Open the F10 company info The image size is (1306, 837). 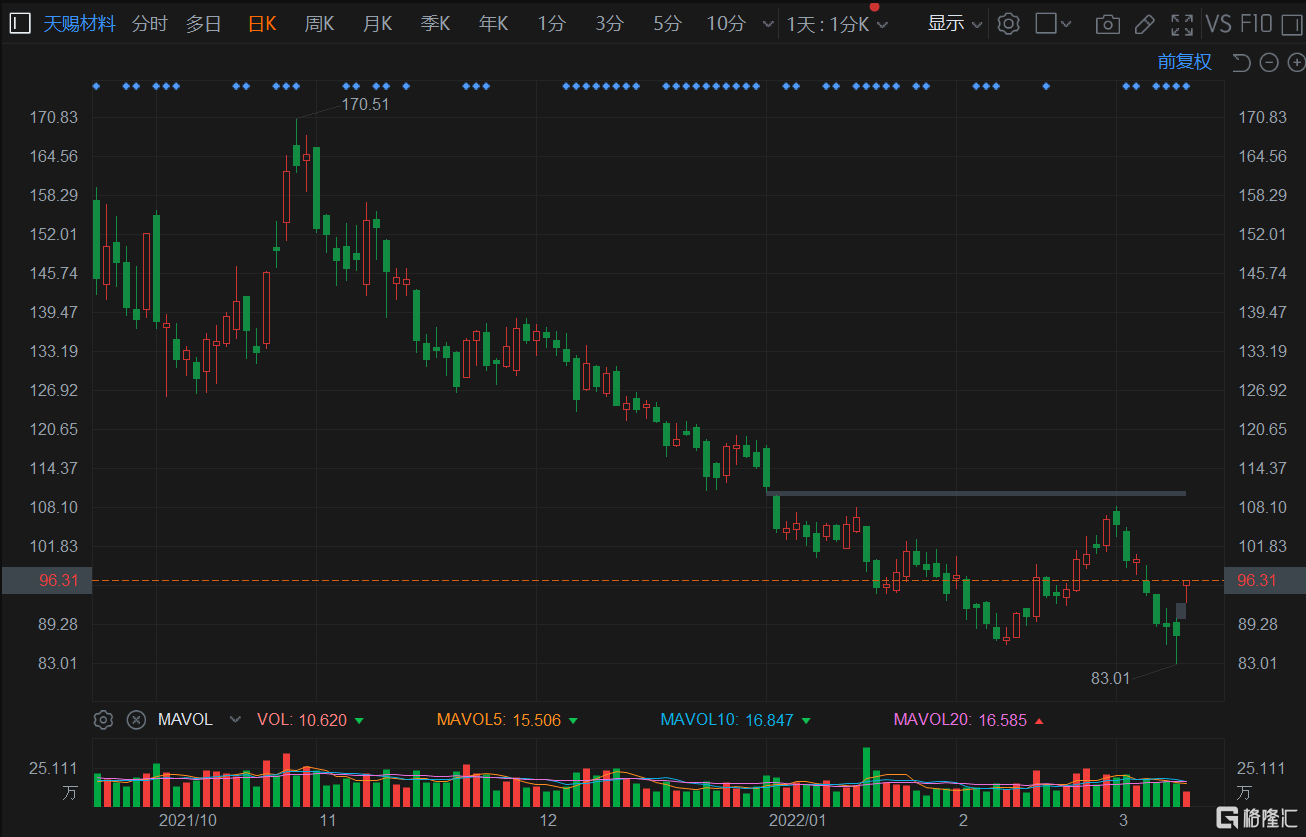pos(1256,24)
